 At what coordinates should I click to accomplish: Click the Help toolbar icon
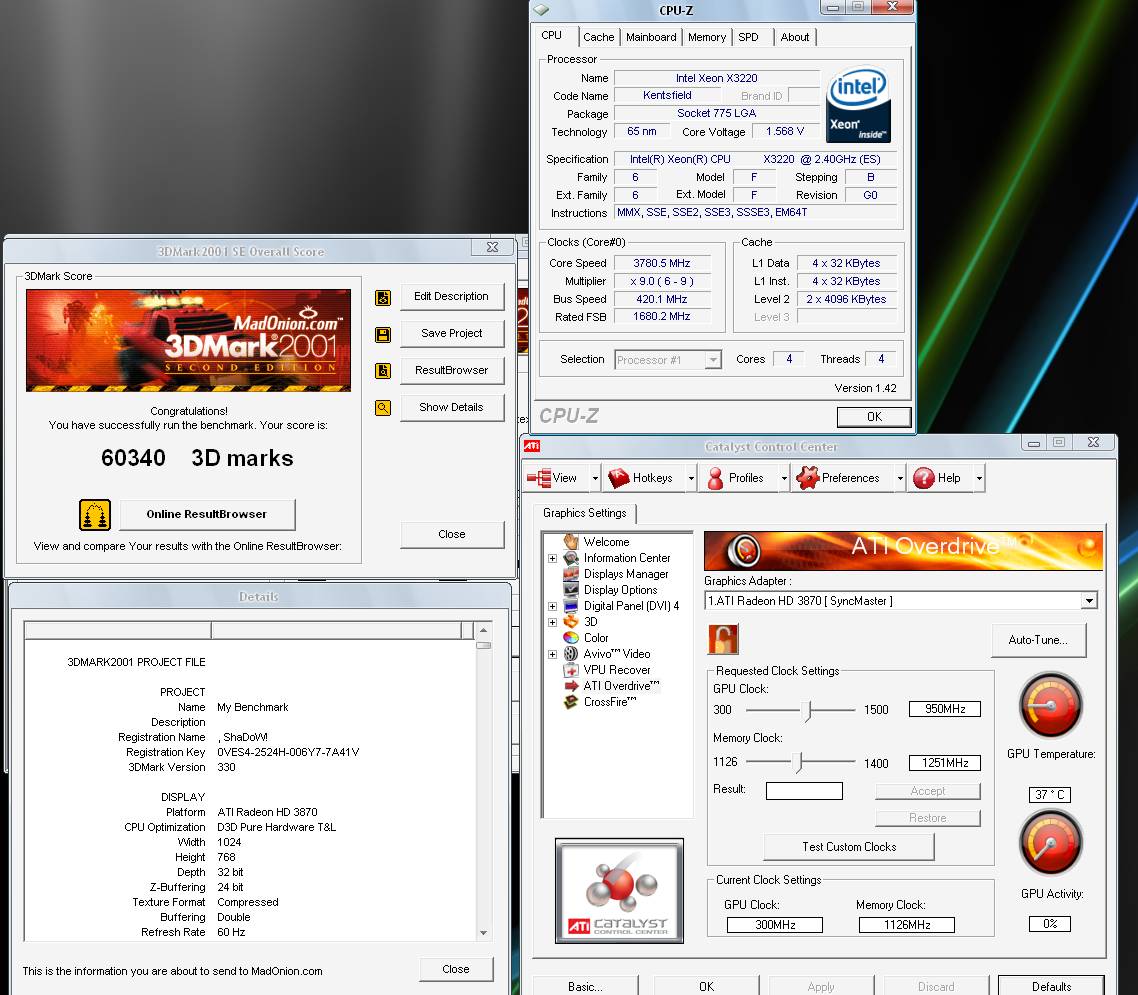tap(924, 478)
